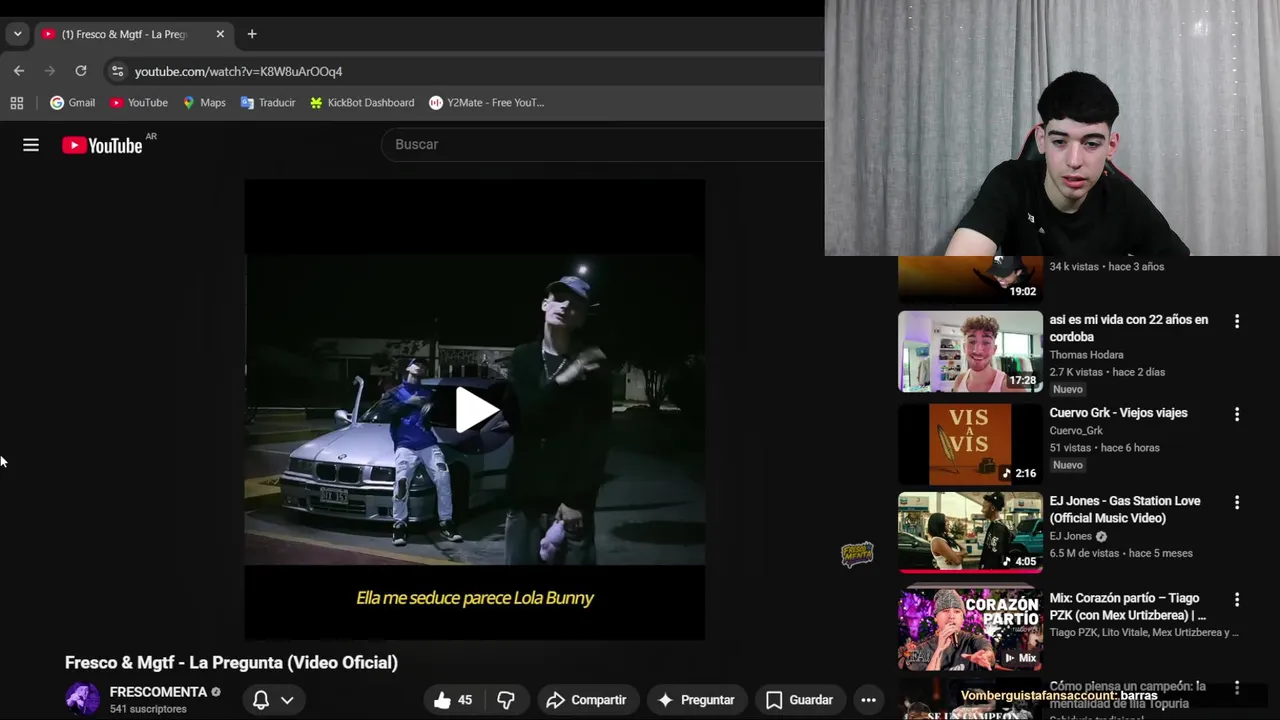Play the video with center play button
This screenshot has height=720, width=1280.
point(475,410)
